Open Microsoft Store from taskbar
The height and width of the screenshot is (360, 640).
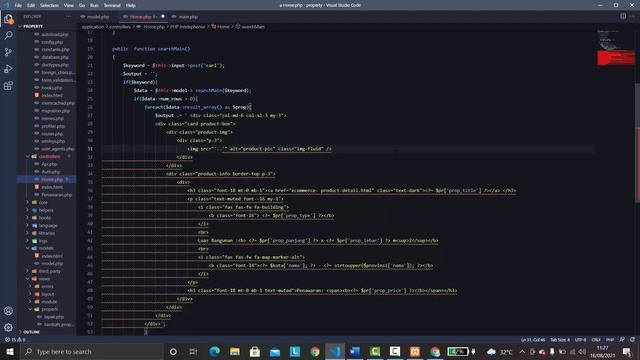point(255,351)
